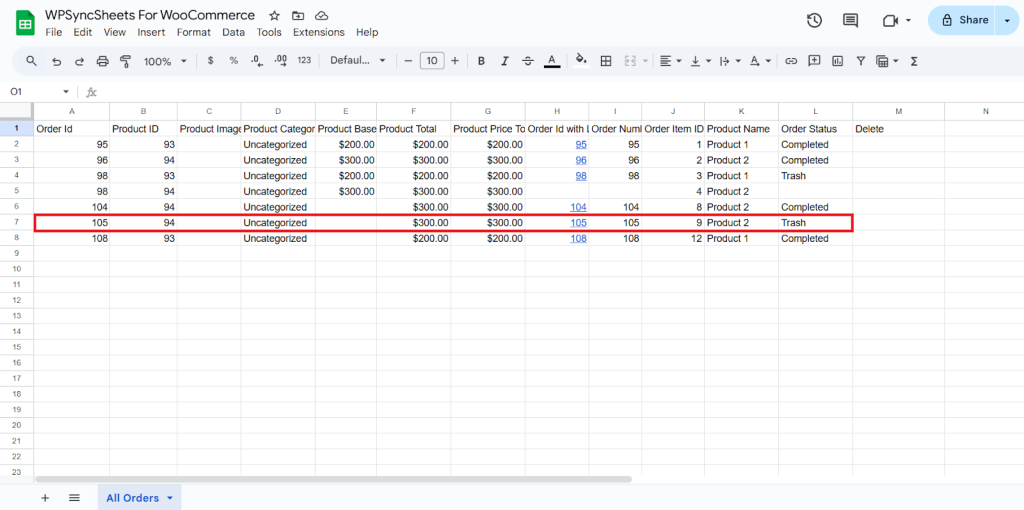Open text wrapping dropdown
Image resolution: width=1024 pixels, height=510 pixels.
(x=729, y=61)
